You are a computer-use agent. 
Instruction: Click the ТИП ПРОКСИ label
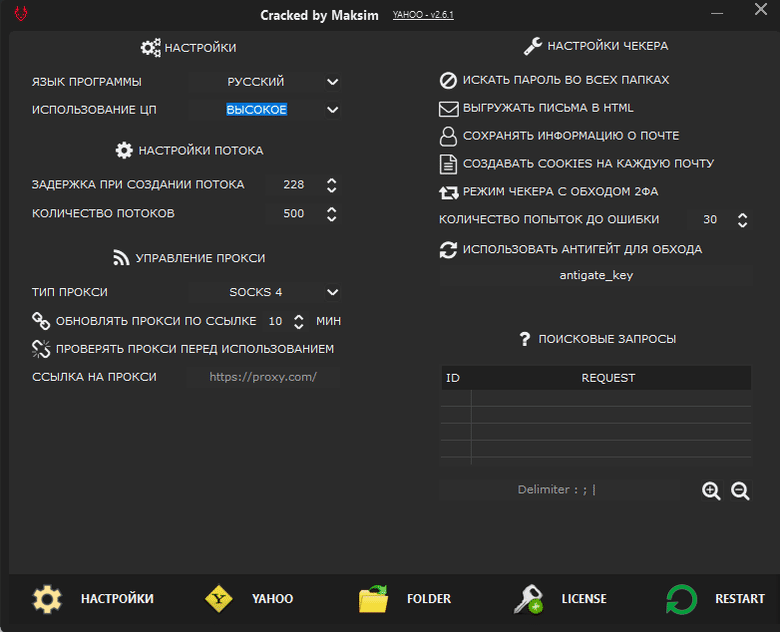coord(70,292)
